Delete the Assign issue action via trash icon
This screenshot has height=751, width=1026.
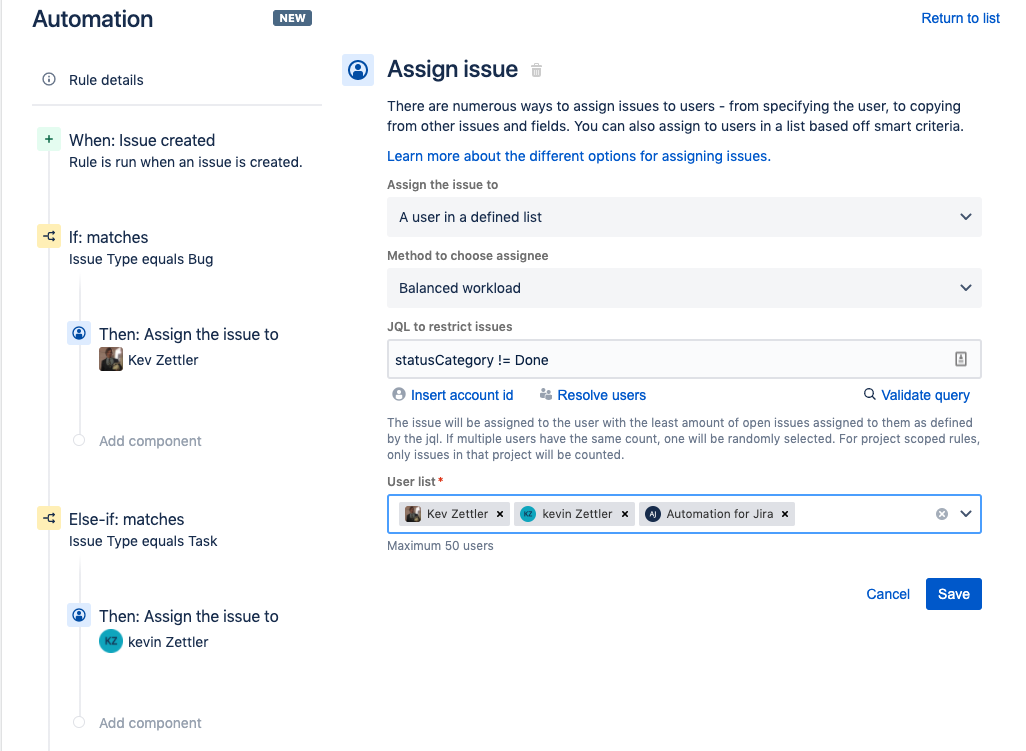tap(536, 70)
